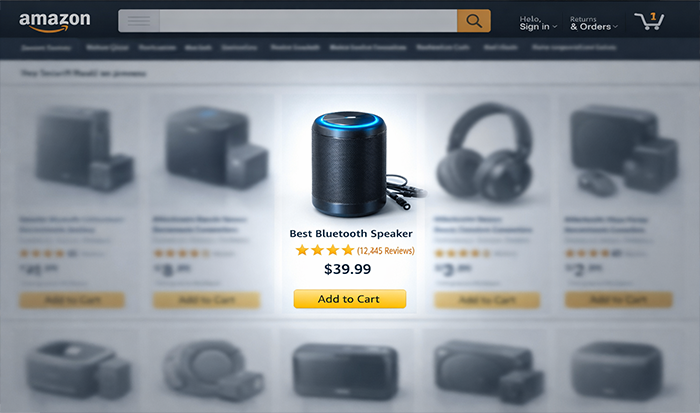Open the shopping cart icon
The image size is (700, 413).
[x=649, y=21]
